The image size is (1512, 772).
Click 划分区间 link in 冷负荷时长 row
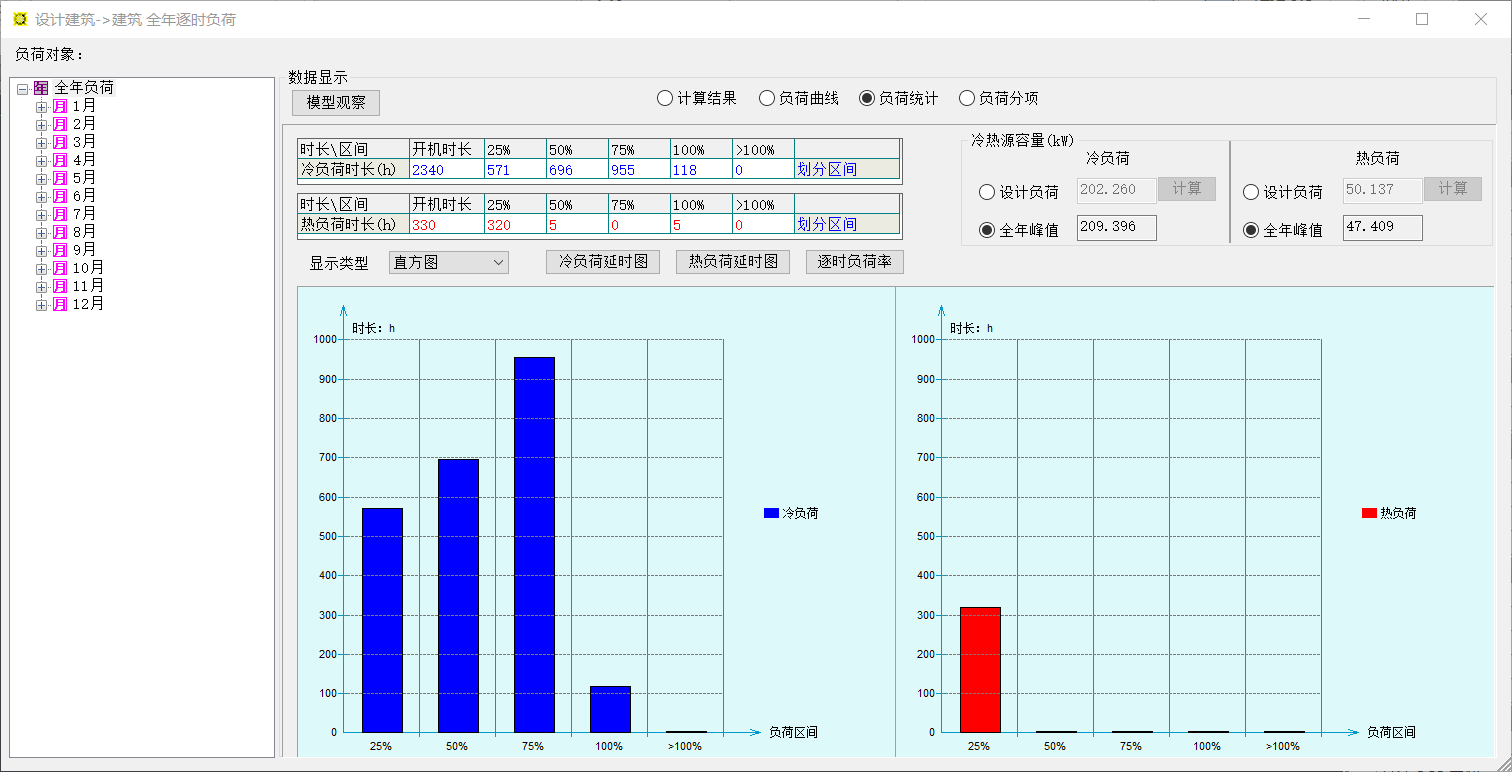coord(827,169)
